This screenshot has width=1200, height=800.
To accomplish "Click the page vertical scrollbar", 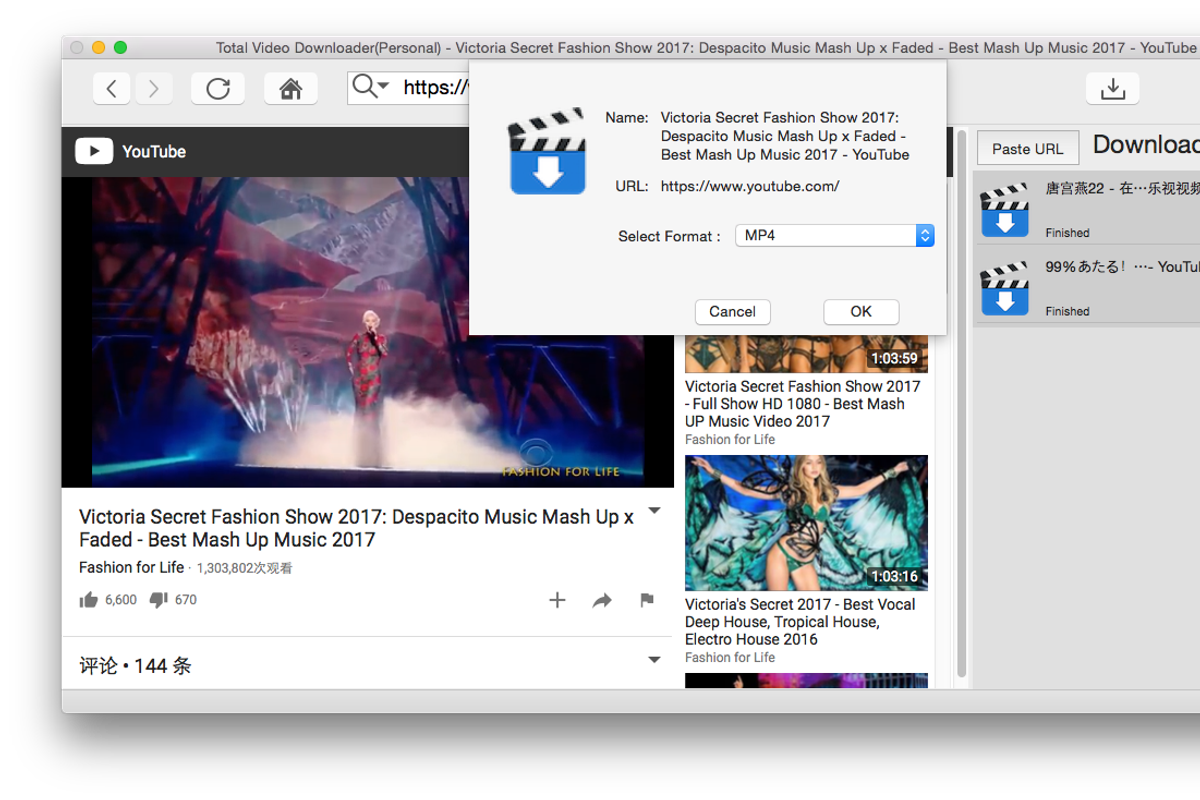I will (x=962, y=405).
